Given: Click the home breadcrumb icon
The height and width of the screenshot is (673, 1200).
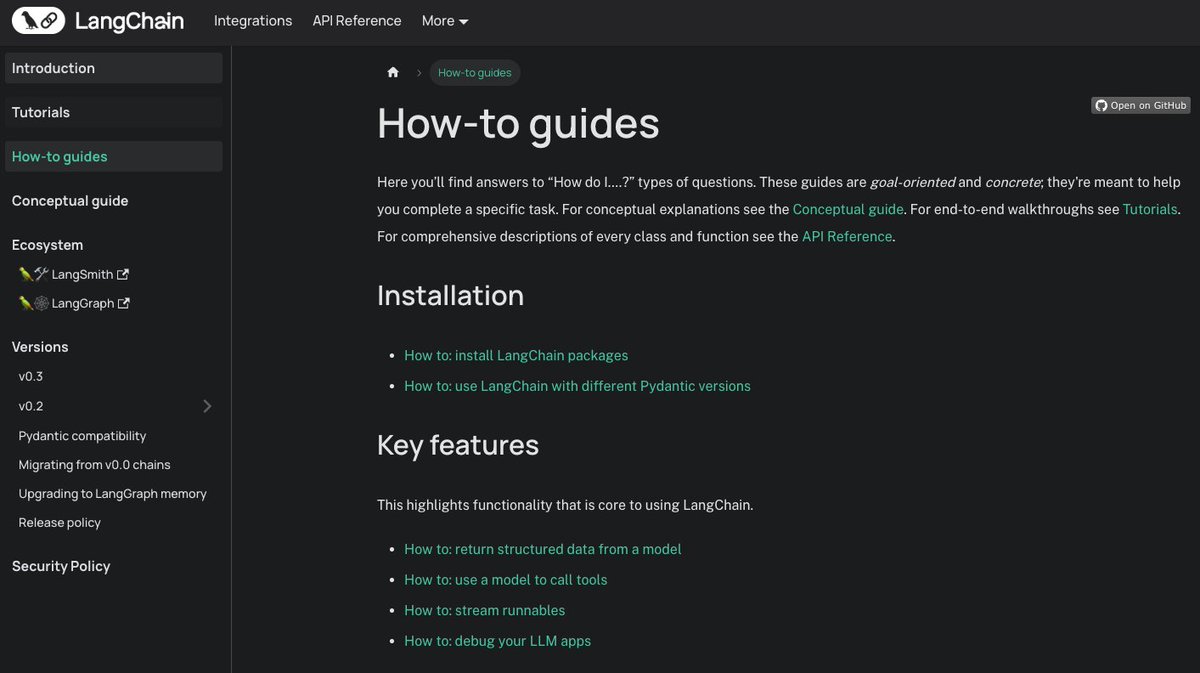Looking at the screenshot, I should click(x=393, y=72).
